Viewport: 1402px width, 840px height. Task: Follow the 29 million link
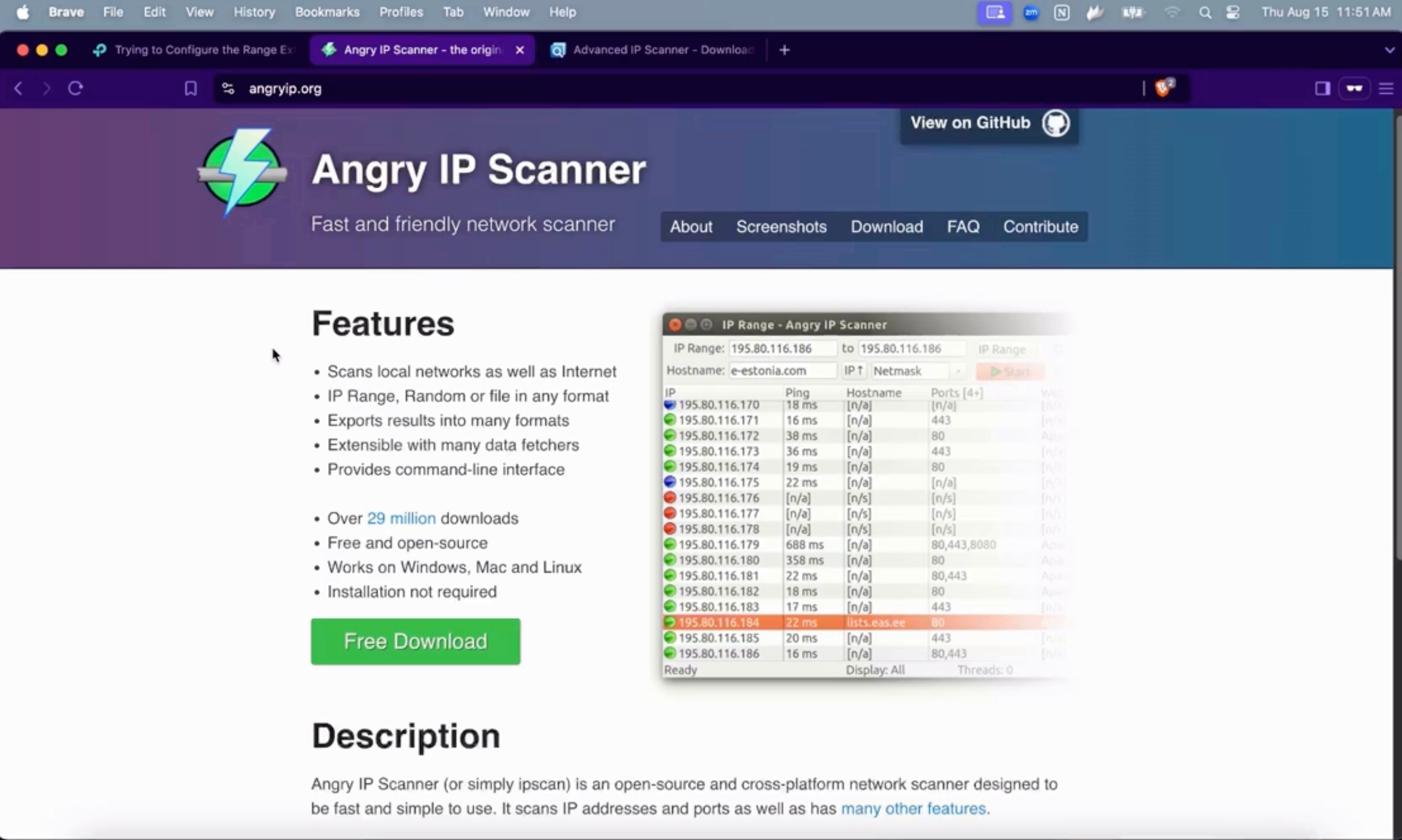click(x=401, y=518)
